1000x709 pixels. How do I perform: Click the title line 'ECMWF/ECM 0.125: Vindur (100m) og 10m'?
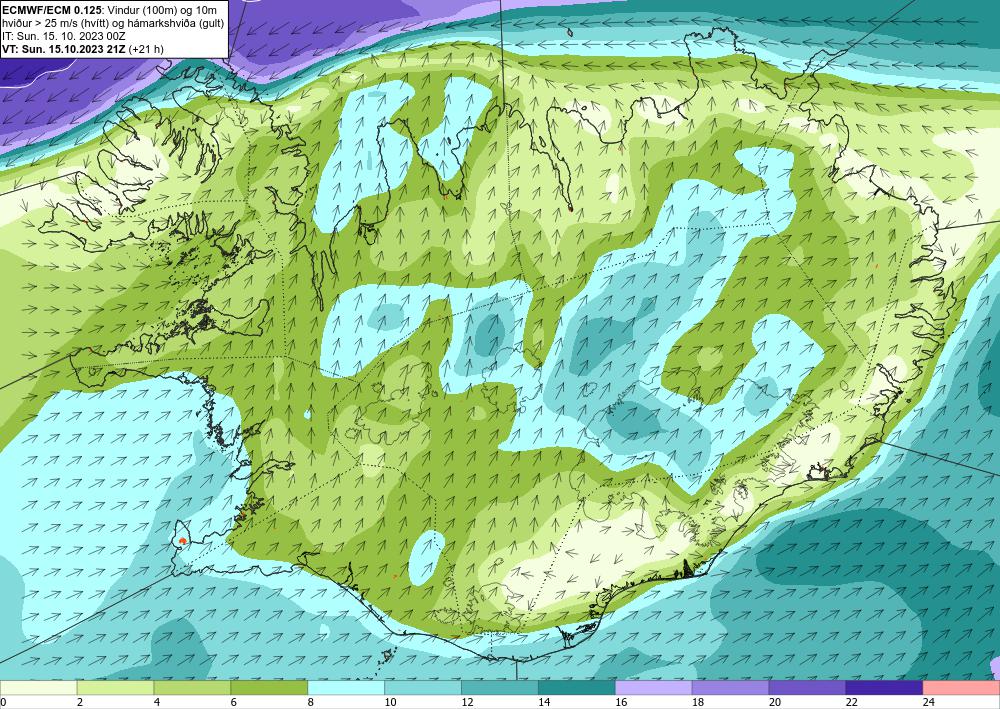point(109,10)
